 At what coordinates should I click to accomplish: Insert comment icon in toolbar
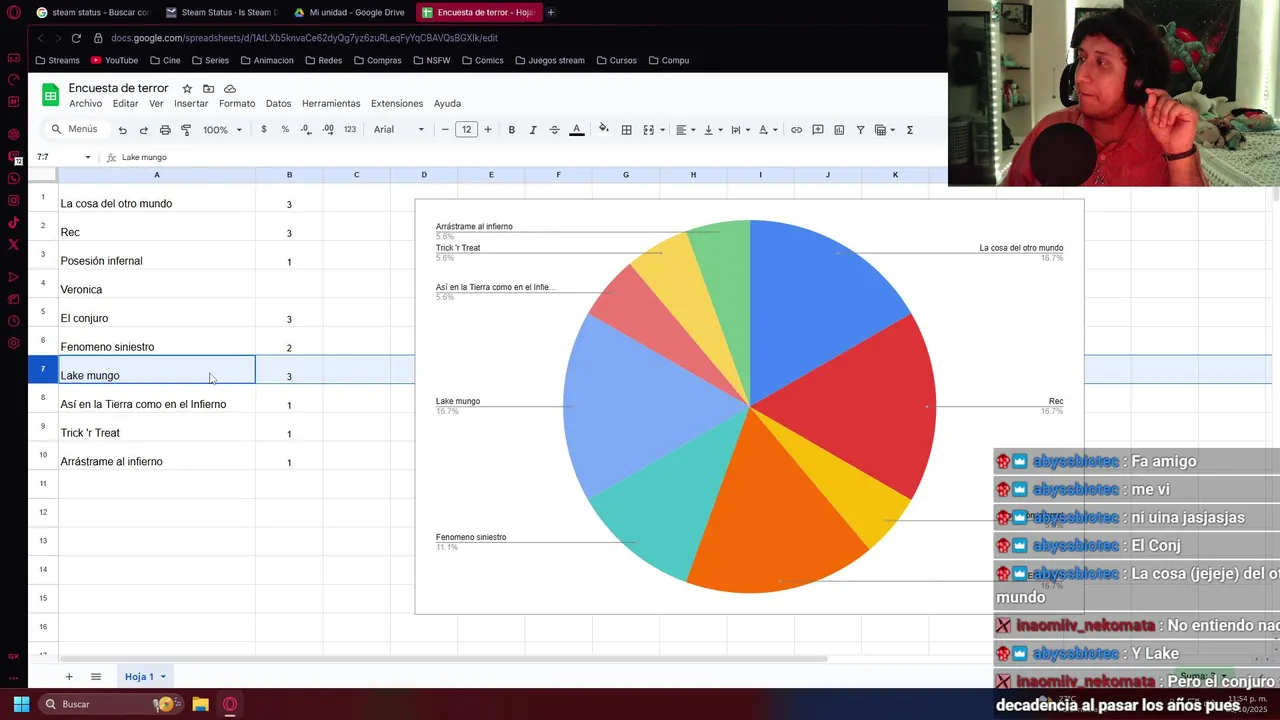[818, 130]
